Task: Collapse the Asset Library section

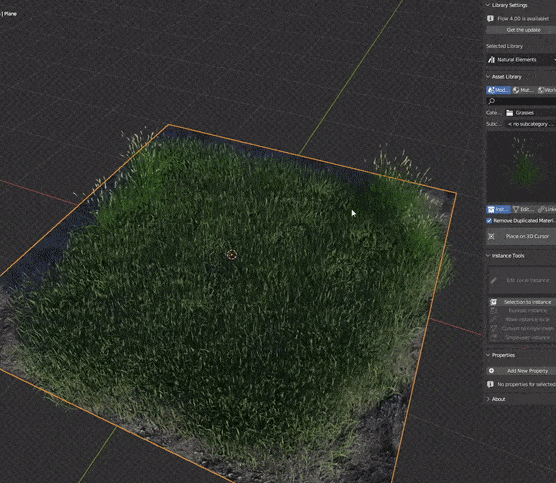Action: pyautogui.click(x=488, y=77)
